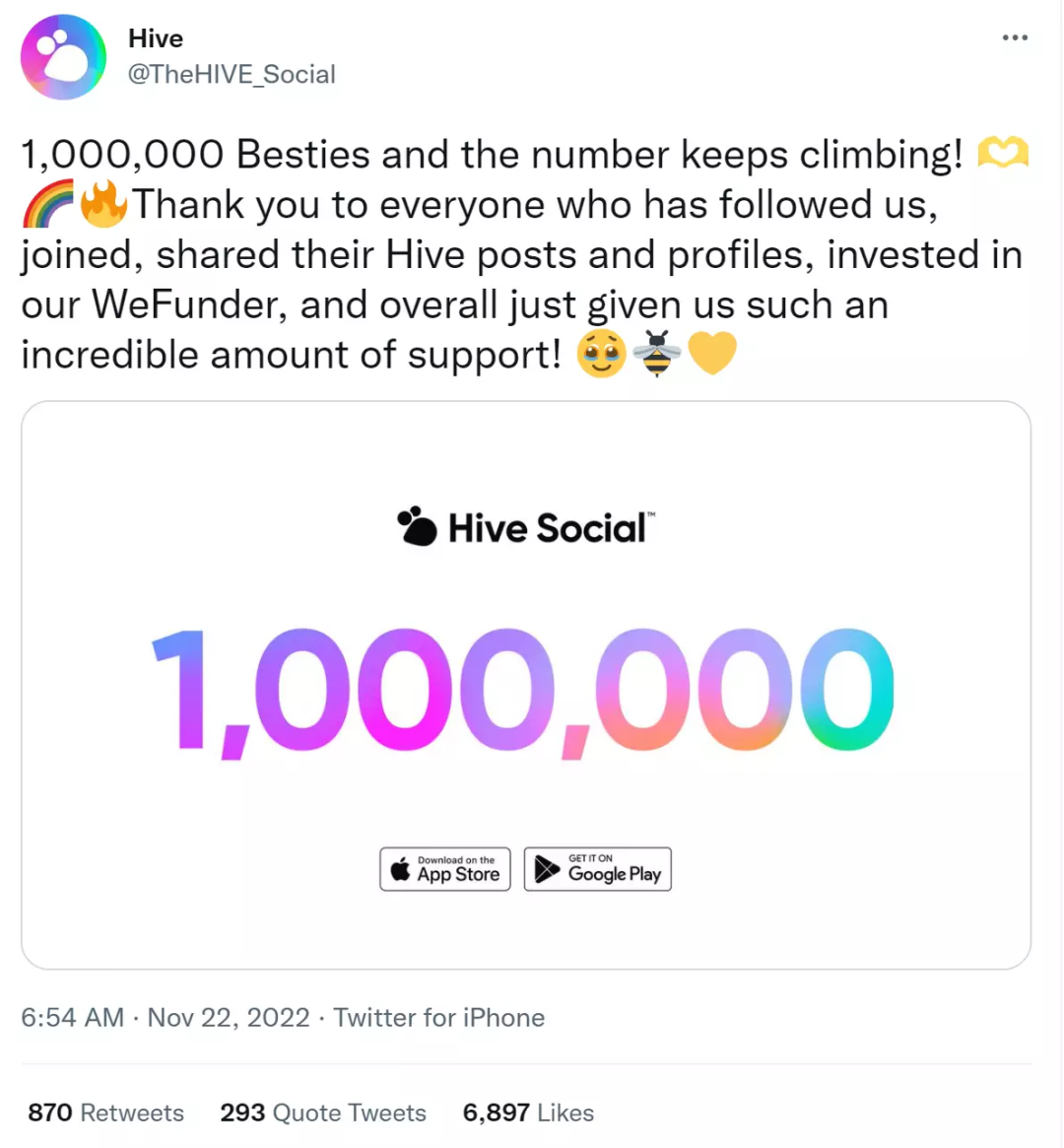Screen dimensions: 1064x1148
Task: View the 870 Retweets list
Action: coord(105,1113)
